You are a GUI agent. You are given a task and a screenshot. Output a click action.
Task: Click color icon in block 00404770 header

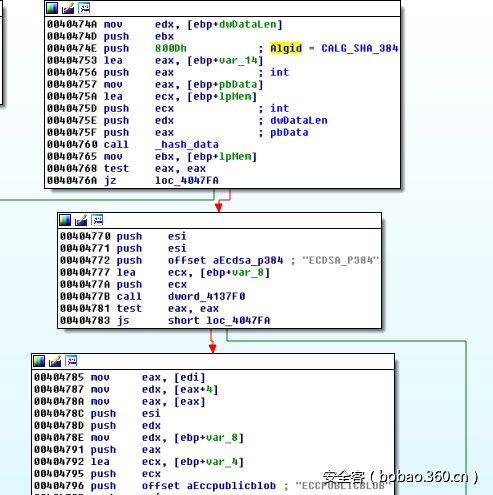coord(65,220)
